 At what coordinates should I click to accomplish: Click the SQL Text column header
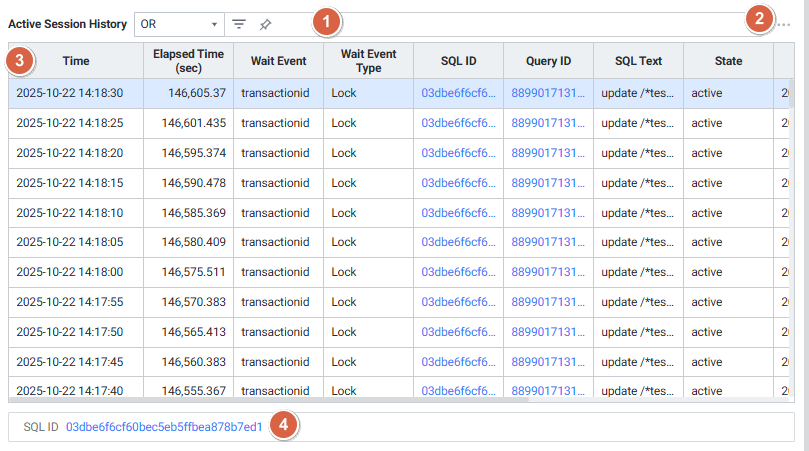click(x=638, y=61)
